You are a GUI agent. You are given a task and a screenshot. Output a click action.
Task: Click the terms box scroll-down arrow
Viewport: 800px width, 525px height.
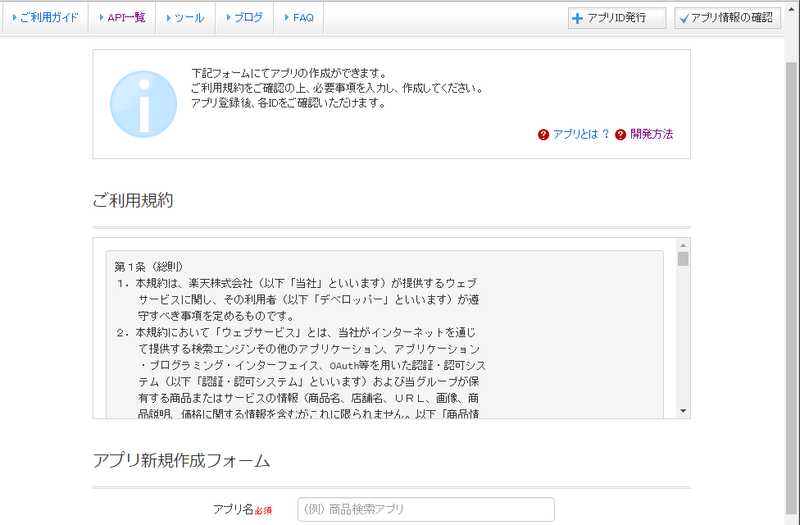(x=683, y=411)
